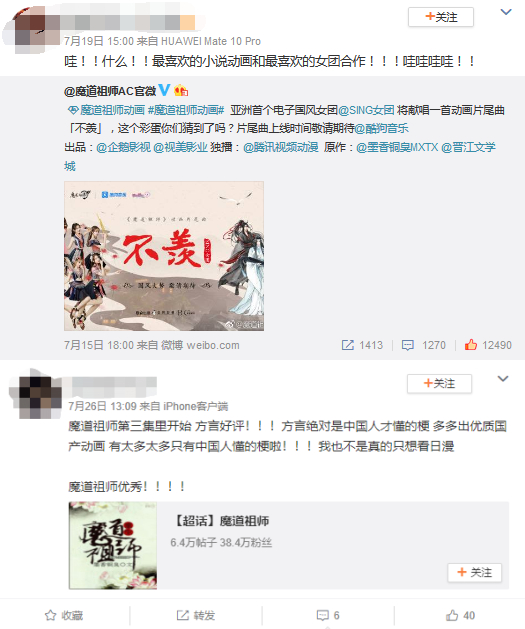Open the @SING女团 mention link
Screen dimensions: 525x629
point(366,110)
